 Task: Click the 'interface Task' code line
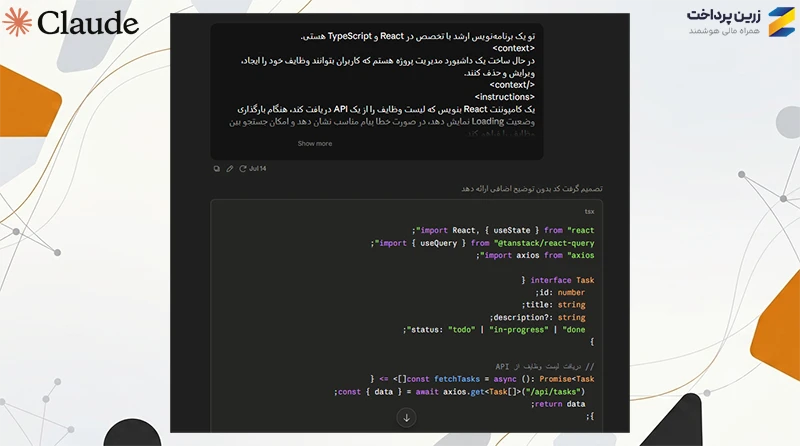coord(558,280)
